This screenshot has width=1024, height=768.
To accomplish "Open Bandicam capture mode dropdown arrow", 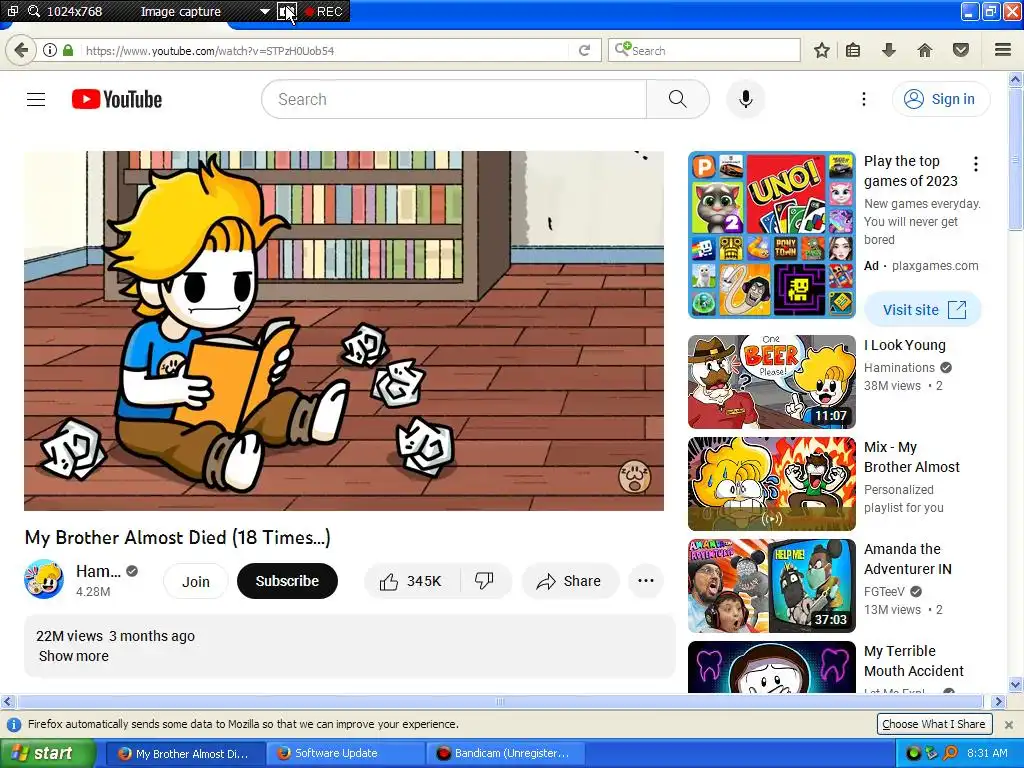I will point(264,11).
